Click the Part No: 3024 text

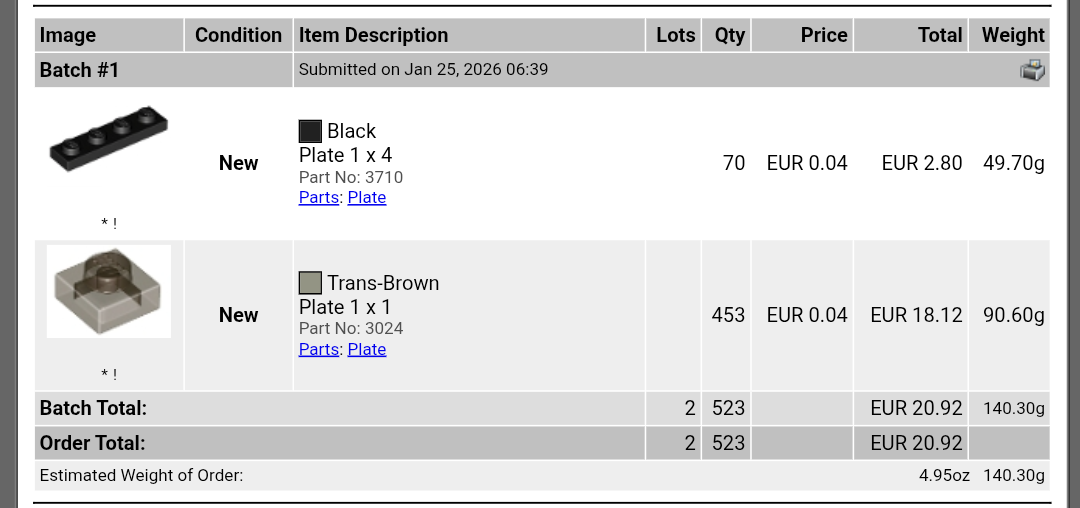coord(351,328)
